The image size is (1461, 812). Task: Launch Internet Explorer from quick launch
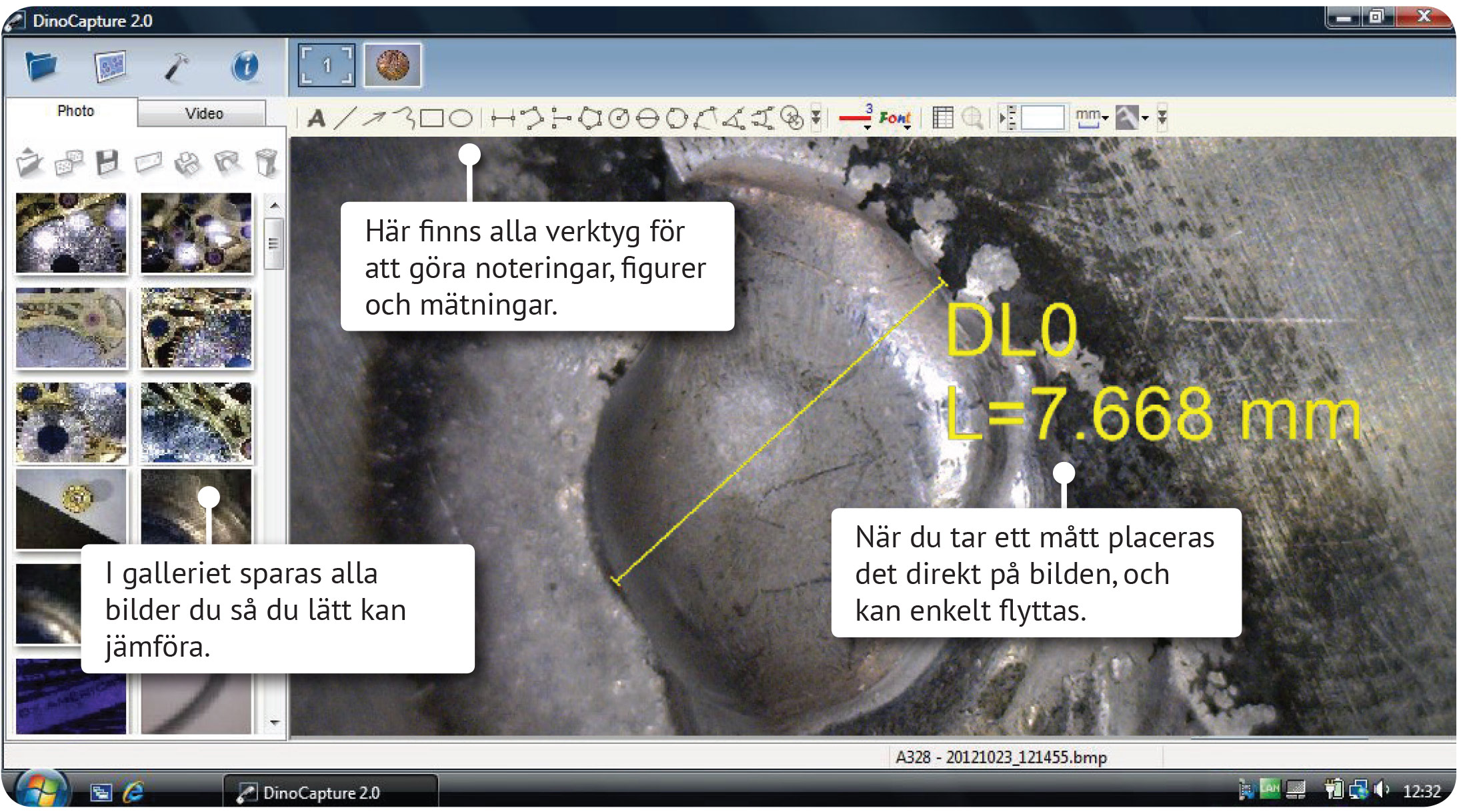pyautogui.click(x=133, y=791)
